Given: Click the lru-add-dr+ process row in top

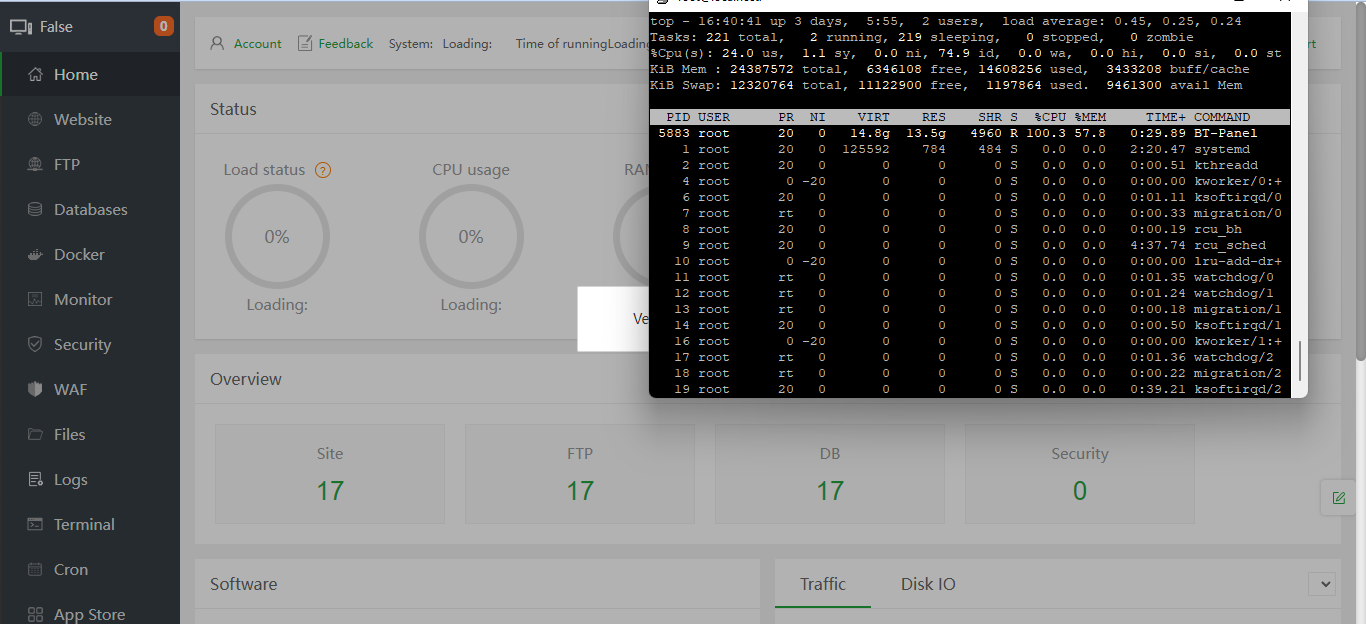Looking at the screenshot, I should pyautogui.click(x=969, y=261).
